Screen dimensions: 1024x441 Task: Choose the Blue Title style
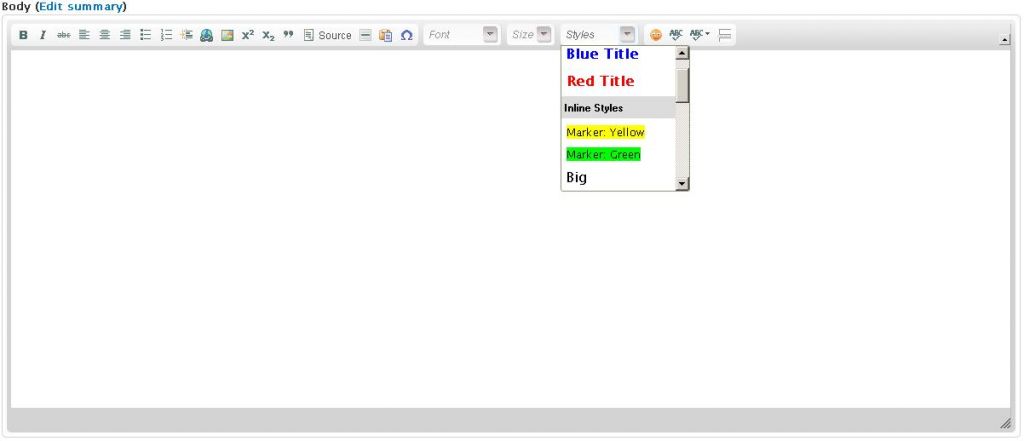tap(602, 54)
